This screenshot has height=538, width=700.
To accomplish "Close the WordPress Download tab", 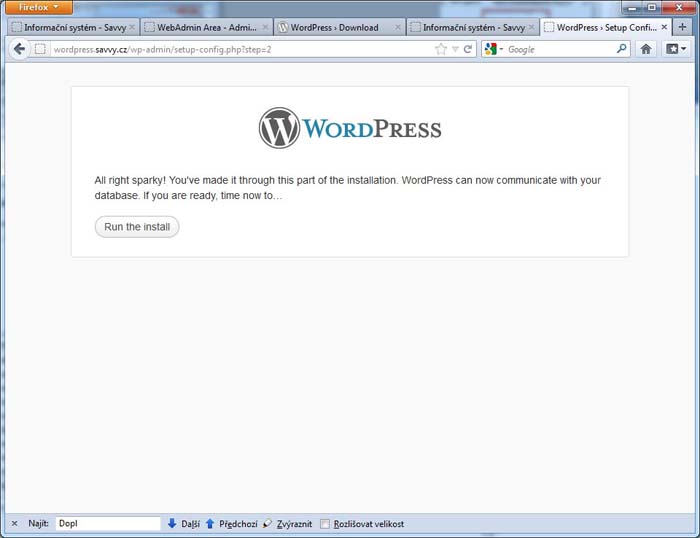I will pyautogui.click(x=398, y=28).
